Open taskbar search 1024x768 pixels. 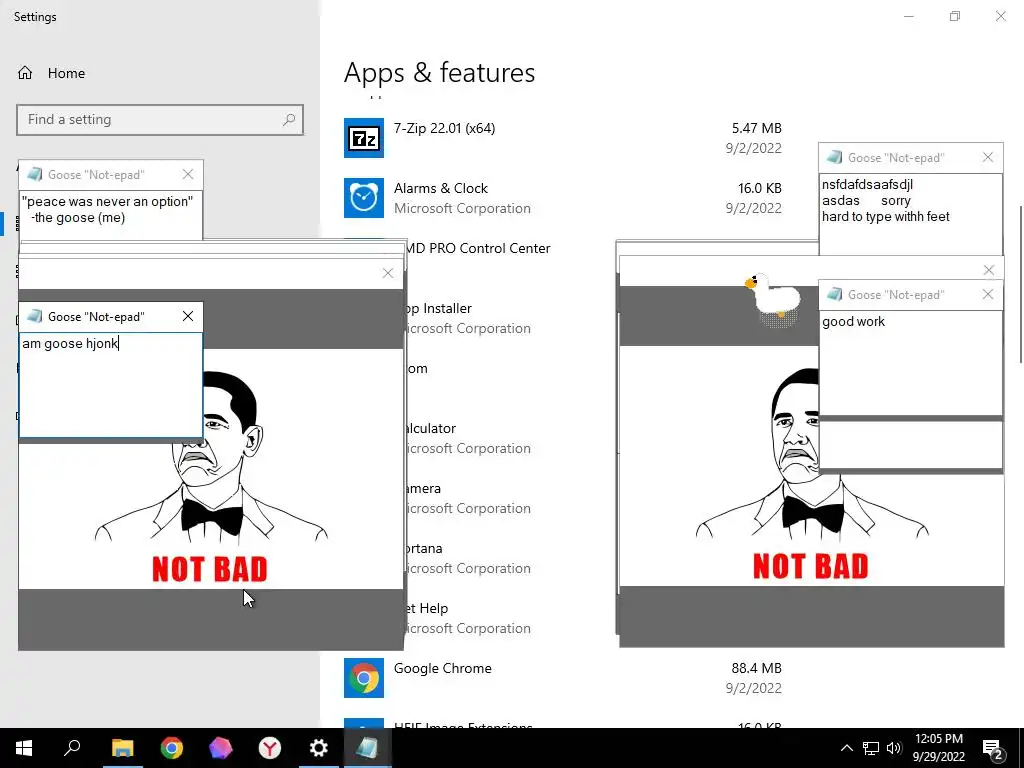tap(72, 748)
